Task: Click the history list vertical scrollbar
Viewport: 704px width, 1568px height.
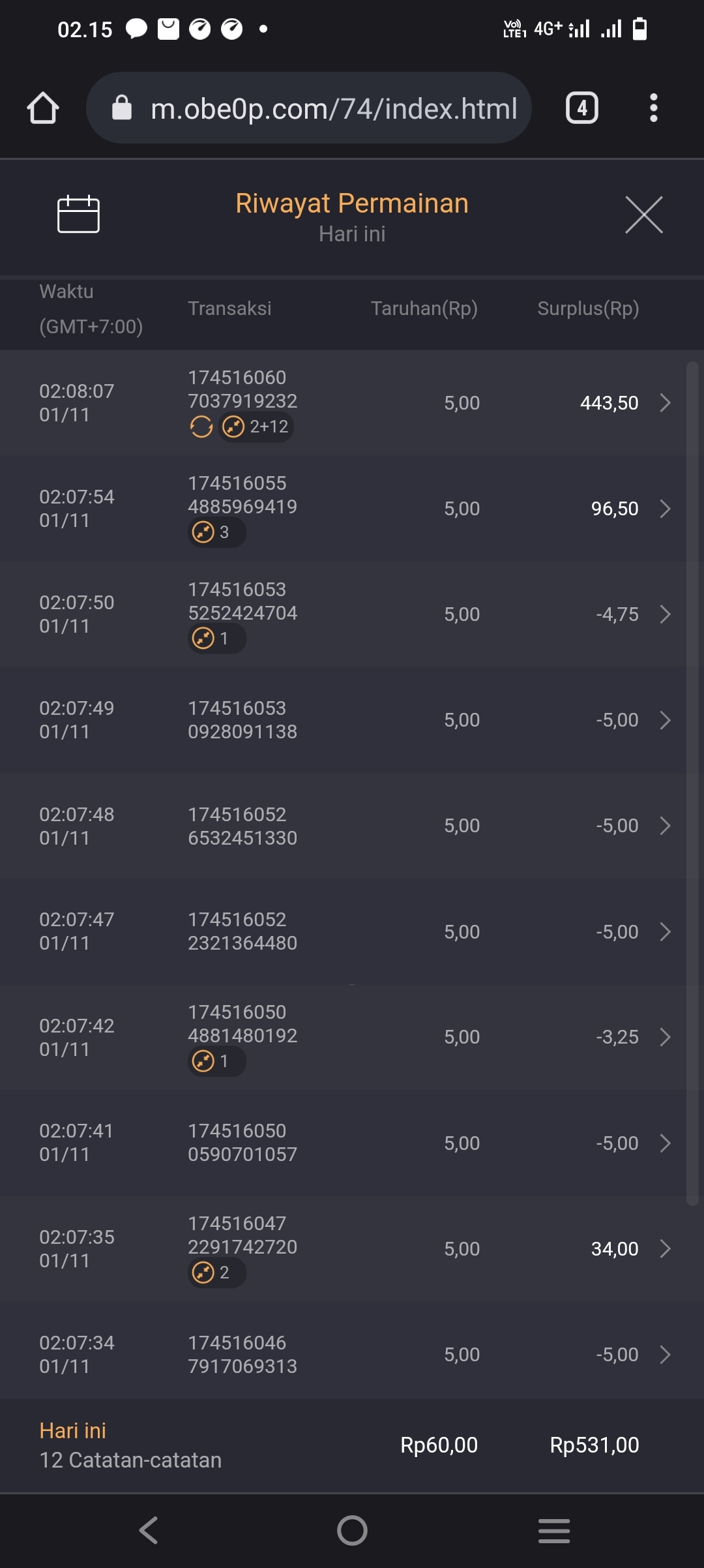Action: tap(692, 783)
